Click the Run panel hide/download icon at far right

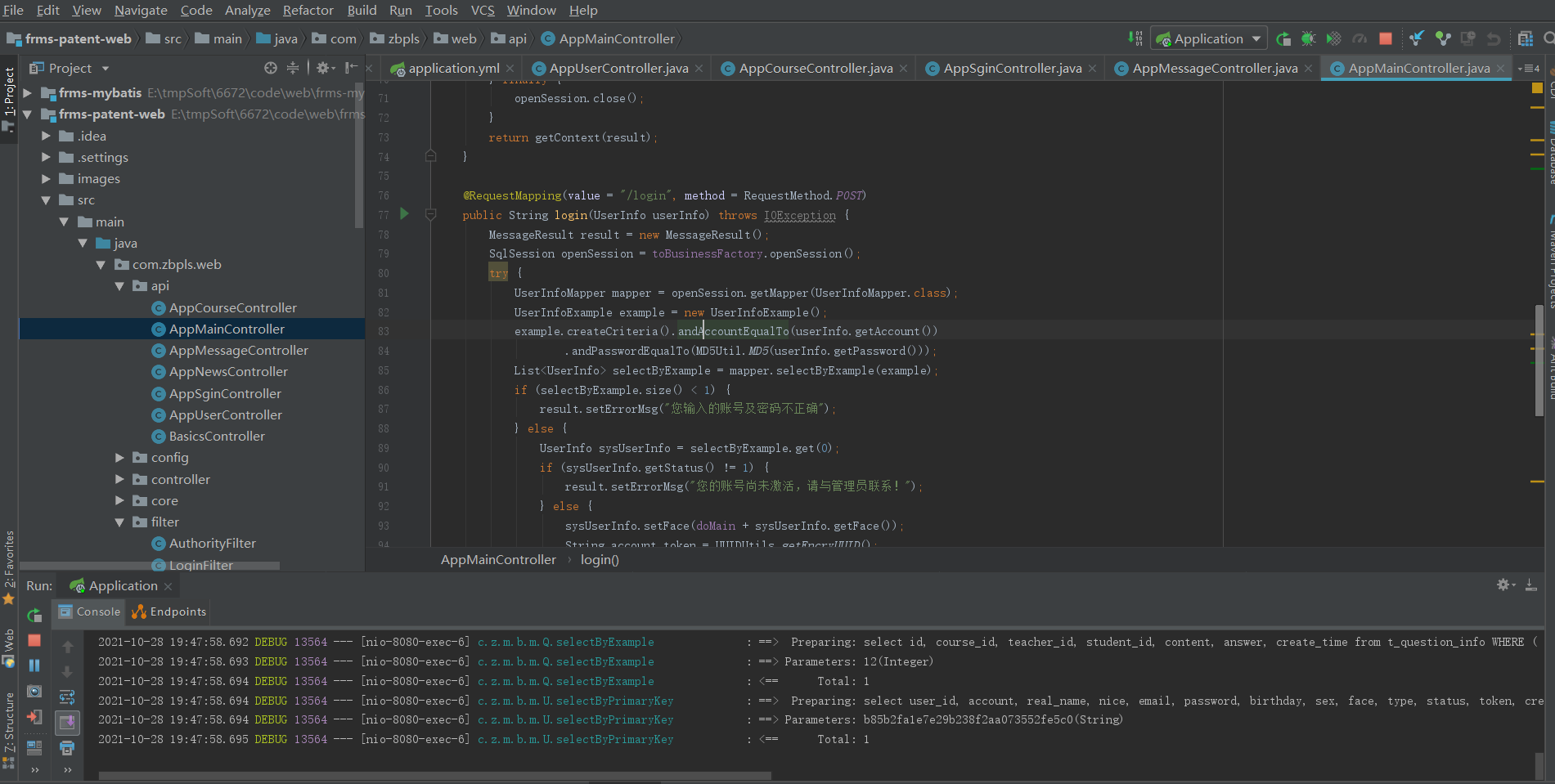click(1531, 585)
